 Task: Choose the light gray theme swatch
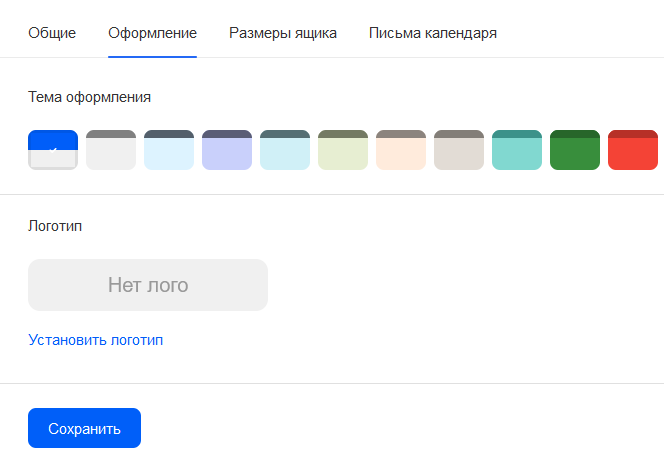[111, 150]
